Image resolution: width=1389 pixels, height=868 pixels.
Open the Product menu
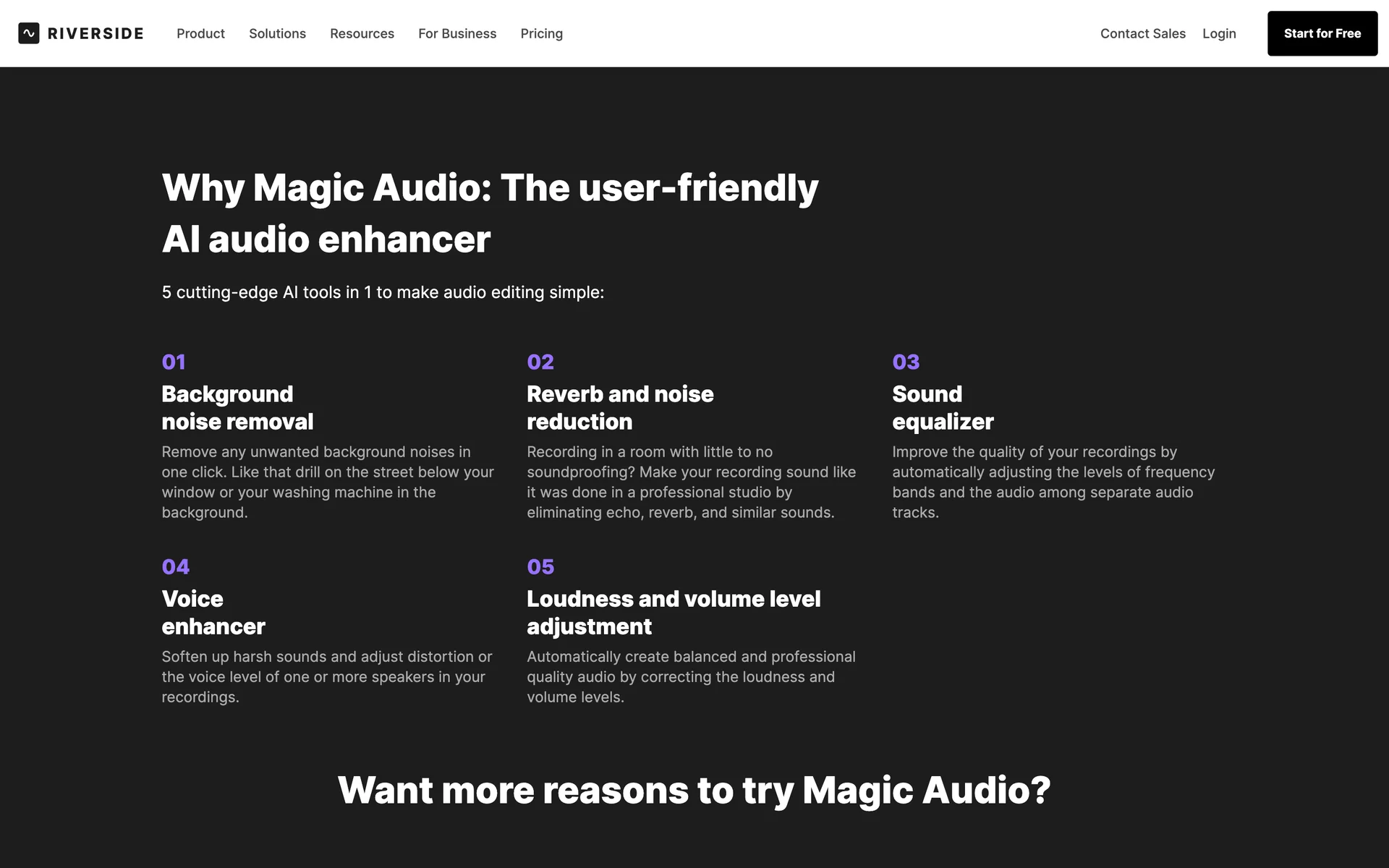pyautogui.click(x=200, y=33)
